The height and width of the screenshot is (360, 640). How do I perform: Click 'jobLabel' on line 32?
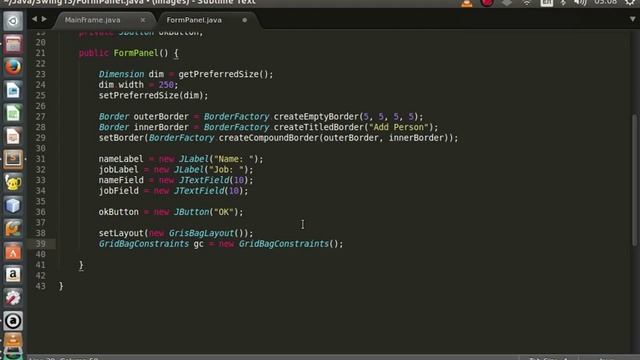tap(118, 170)
